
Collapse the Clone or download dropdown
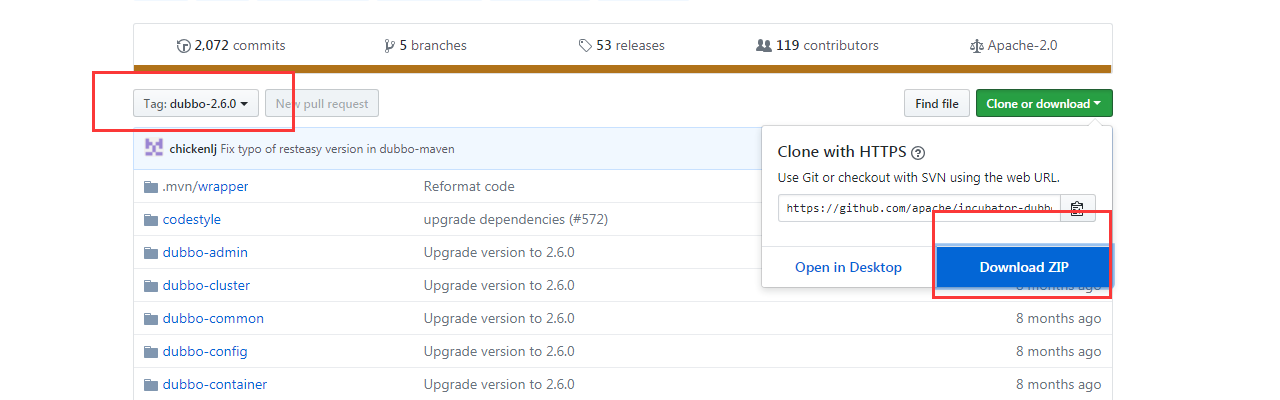pyautogui.click(x=1043, y=103)
